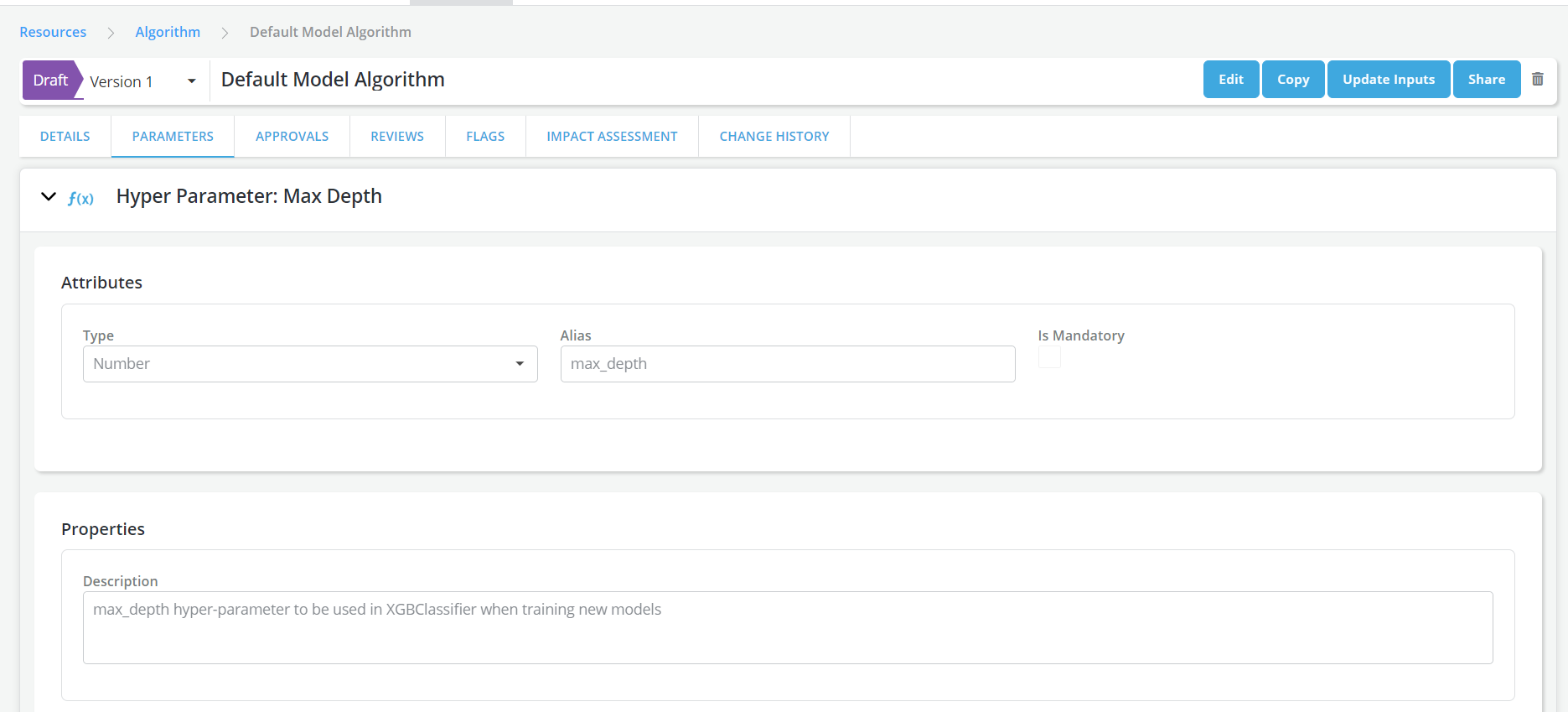Select the Parameters tab
This screenshot has width=1568, height=712.
[x=173, y=136]
